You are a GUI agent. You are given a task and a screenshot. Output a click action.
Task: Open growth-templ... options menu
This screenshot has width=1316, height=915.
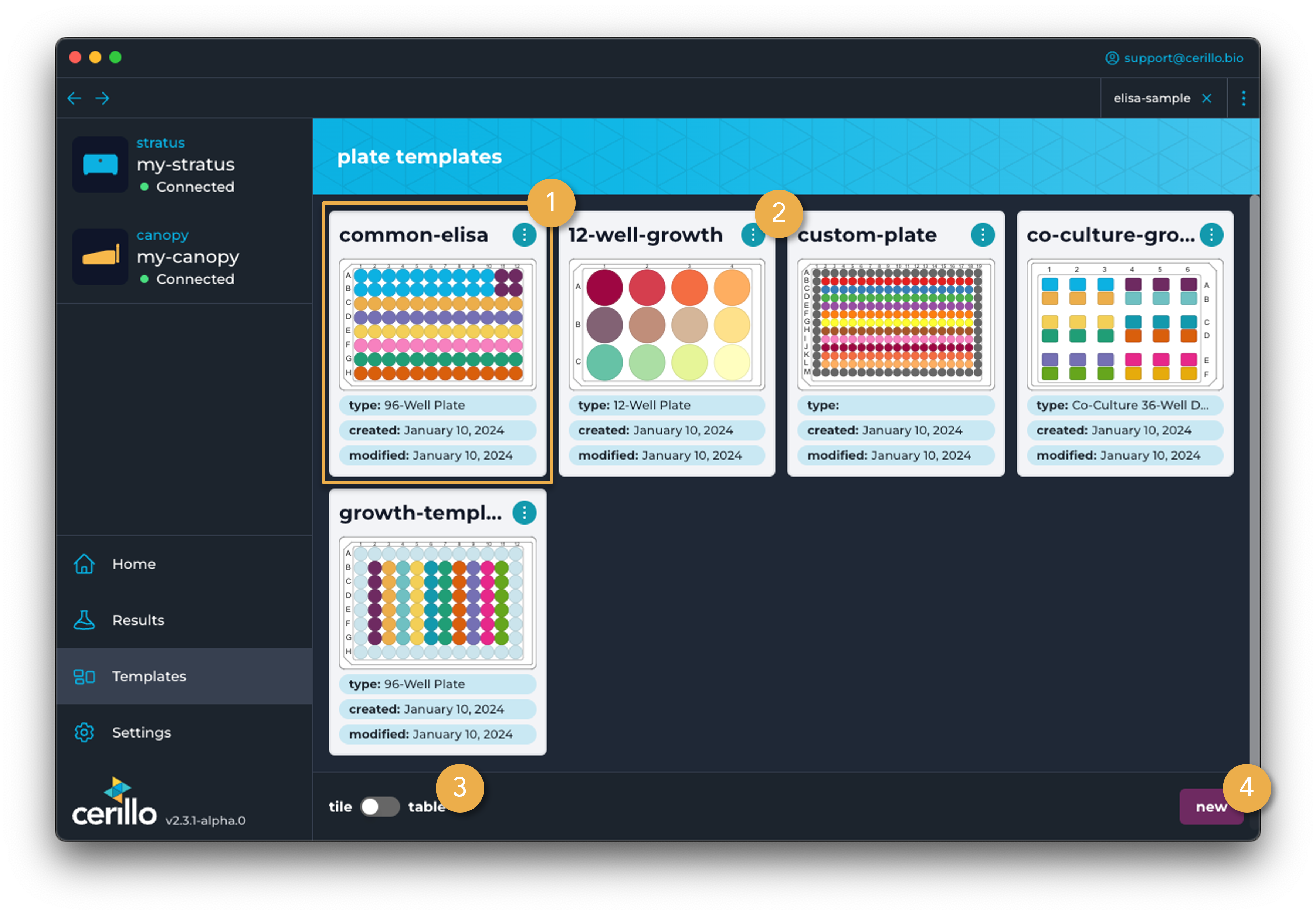click(x=524, y=512)
